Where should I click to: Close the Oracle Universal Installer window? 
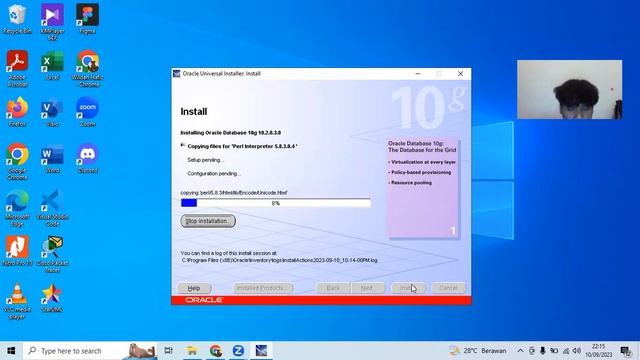point(460,74)
